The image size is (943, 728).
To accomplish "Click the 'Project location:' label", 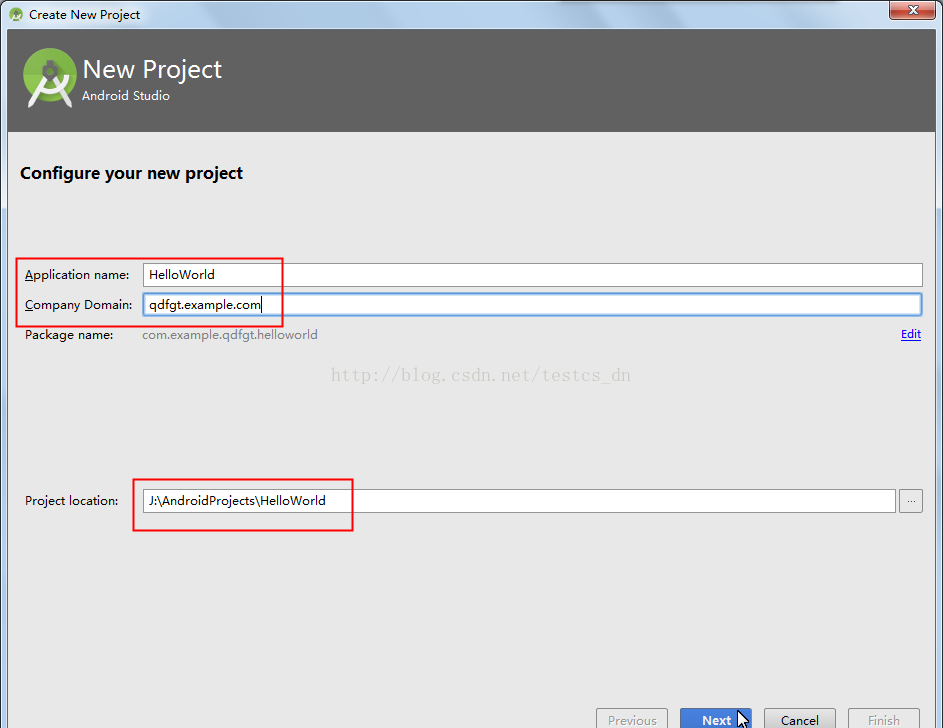I will coord(72,501).
